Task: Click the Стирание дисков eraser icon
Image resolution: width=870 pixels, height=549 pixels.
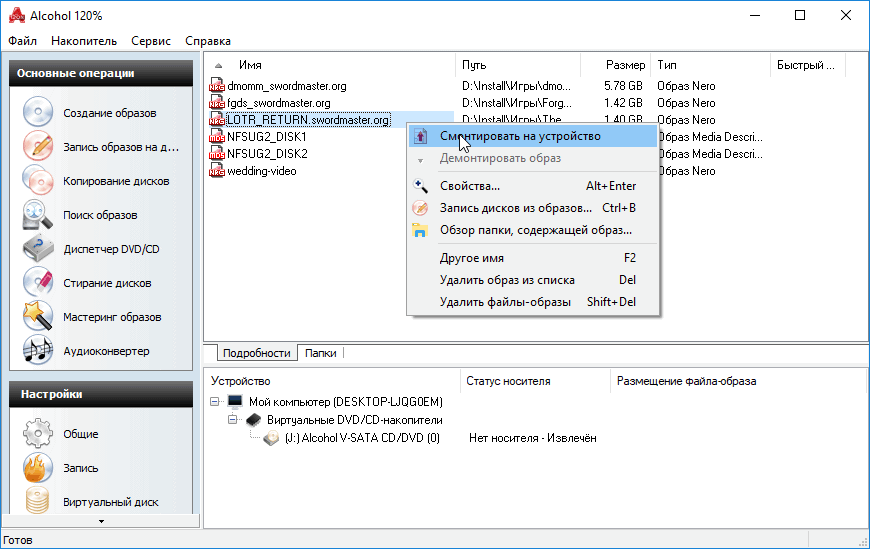Action: (x=38, y=283)
